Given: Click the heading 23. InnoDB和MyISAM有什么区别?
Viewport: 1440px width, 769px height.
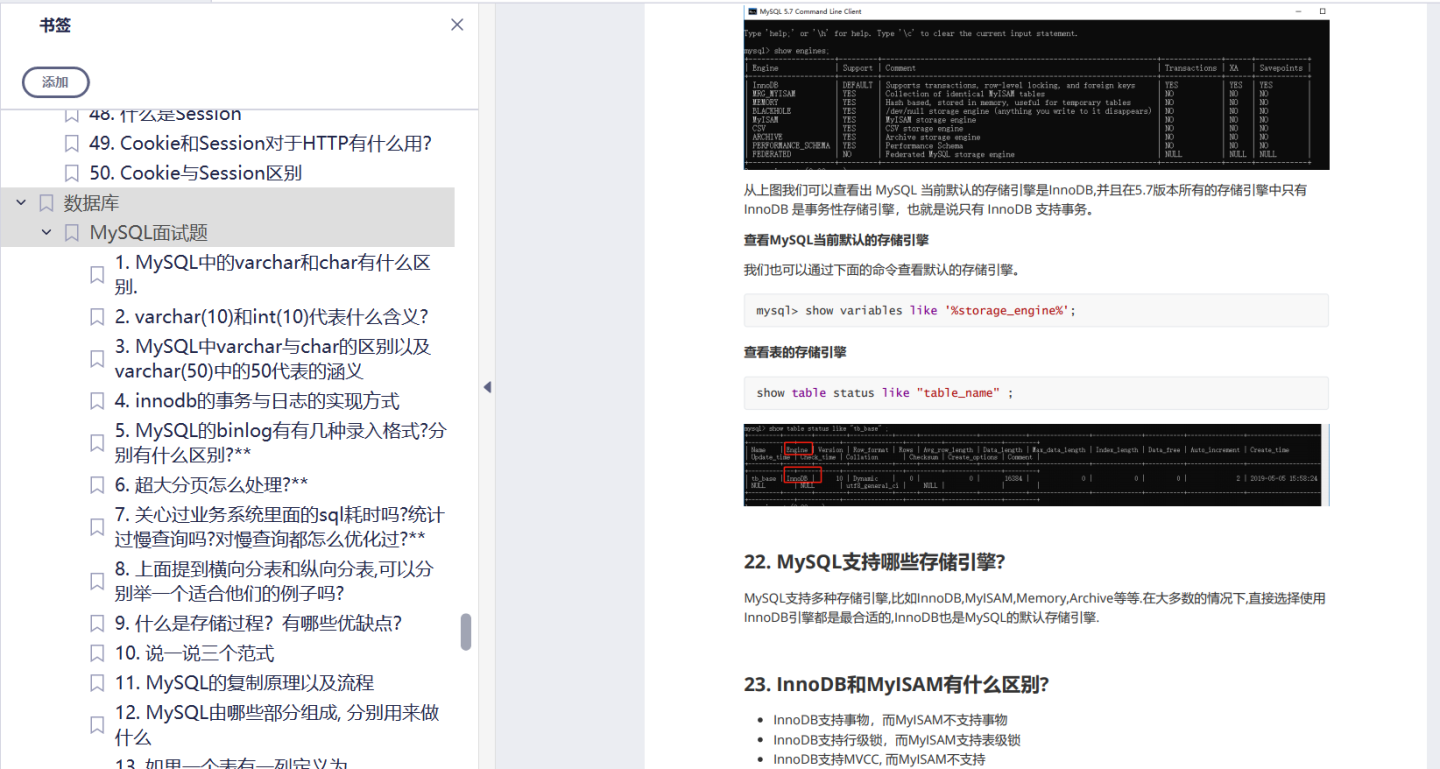Looking at the screenshot, I should click(897, 685).
